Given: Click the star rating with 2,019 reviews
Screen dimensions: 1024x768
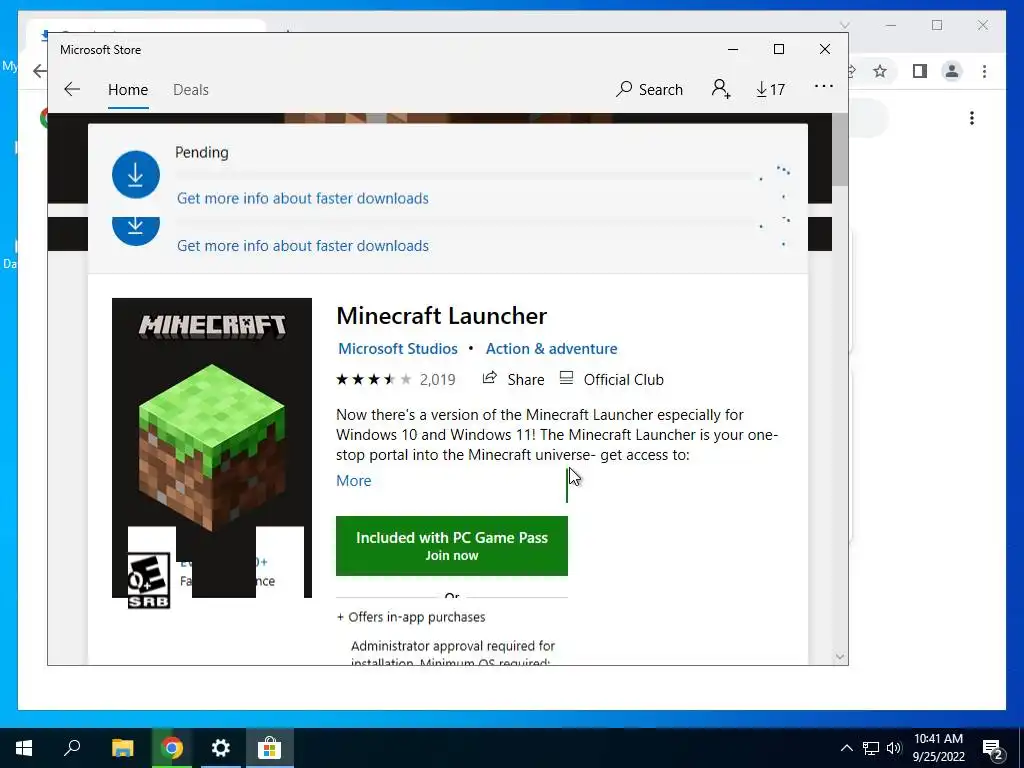Looking at the screenshot, I should (396, 379).
